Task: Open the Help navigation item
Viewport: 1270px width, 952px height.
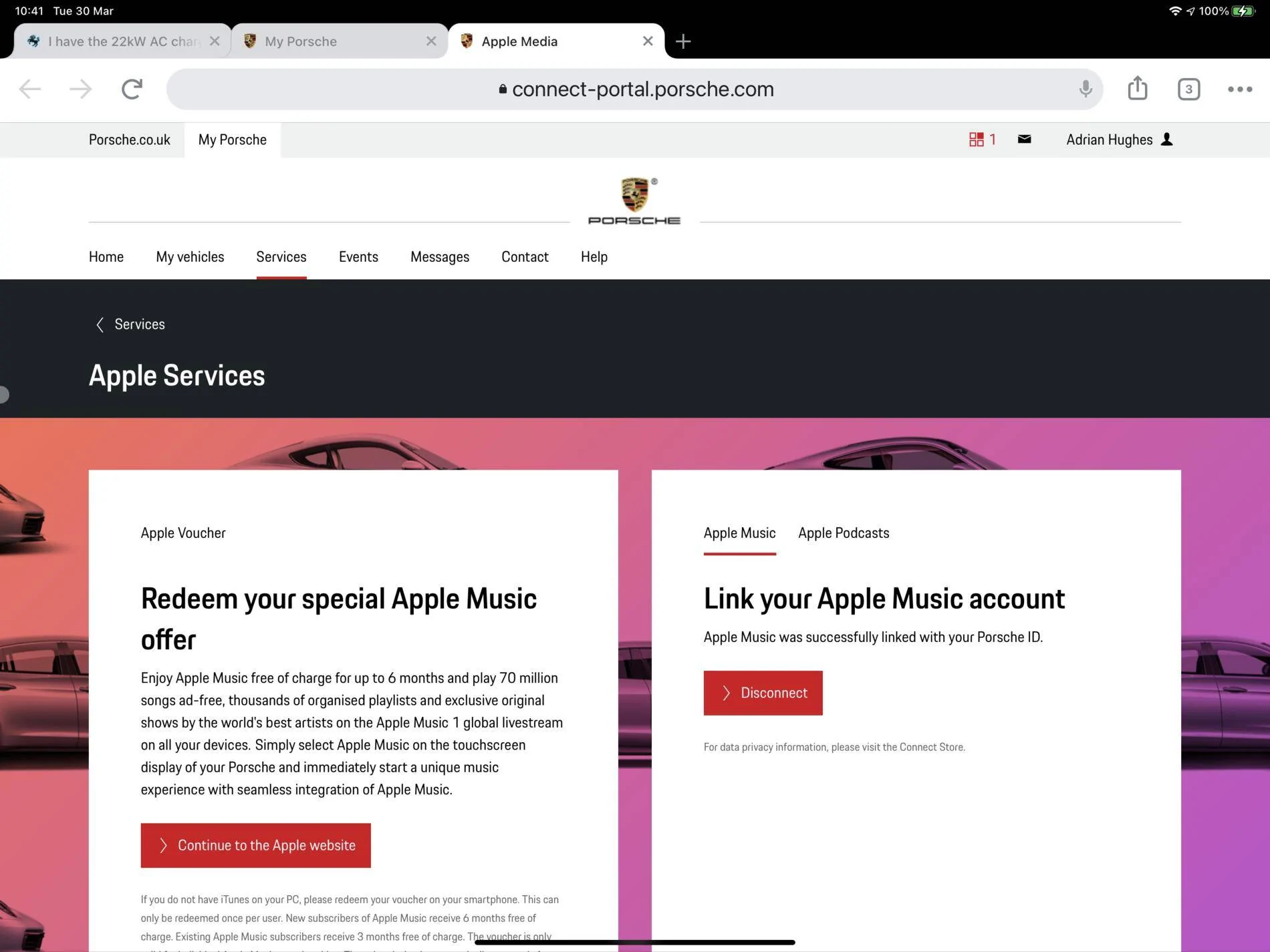Action: pyautogui.click(x=594, y=257)
